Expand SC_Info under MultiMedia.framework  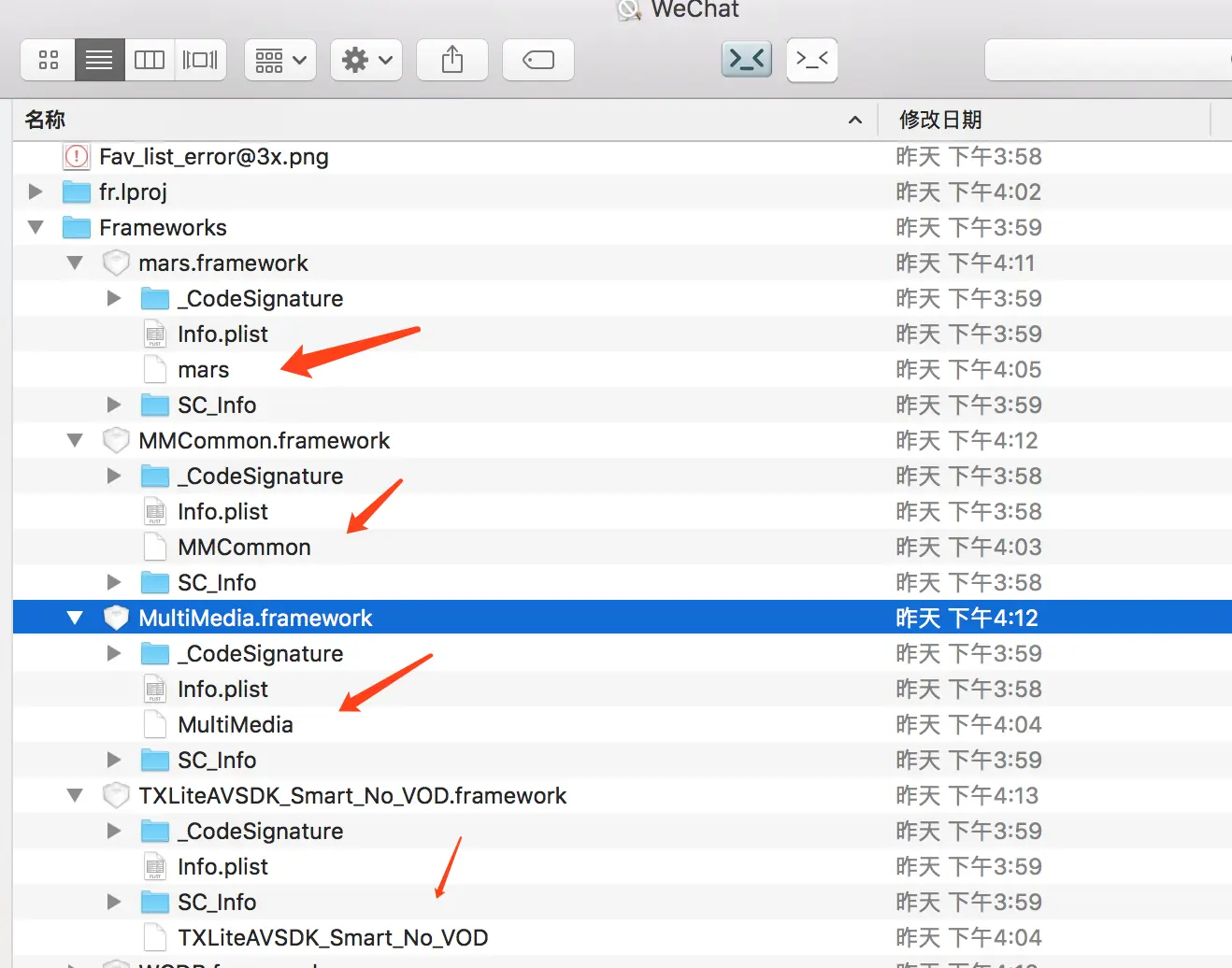113,760
